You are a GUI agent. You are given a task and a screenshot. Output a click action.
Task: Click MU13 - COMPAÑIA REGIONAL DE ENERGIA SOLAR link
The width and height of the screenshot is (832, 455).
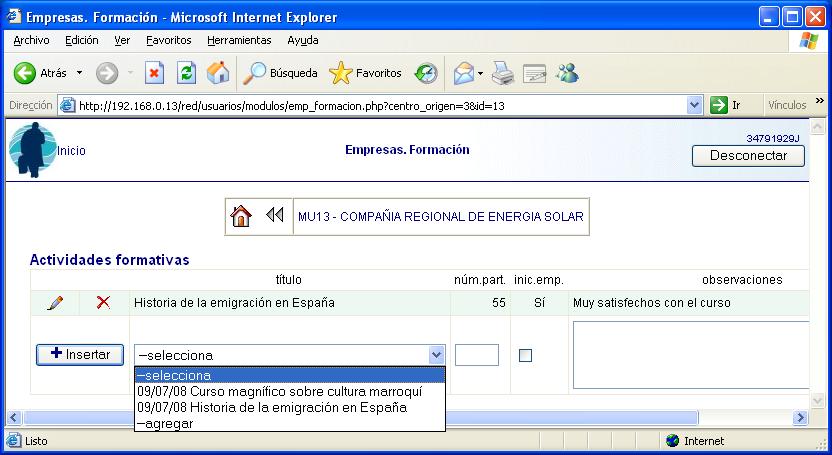[x=441, y=216]
